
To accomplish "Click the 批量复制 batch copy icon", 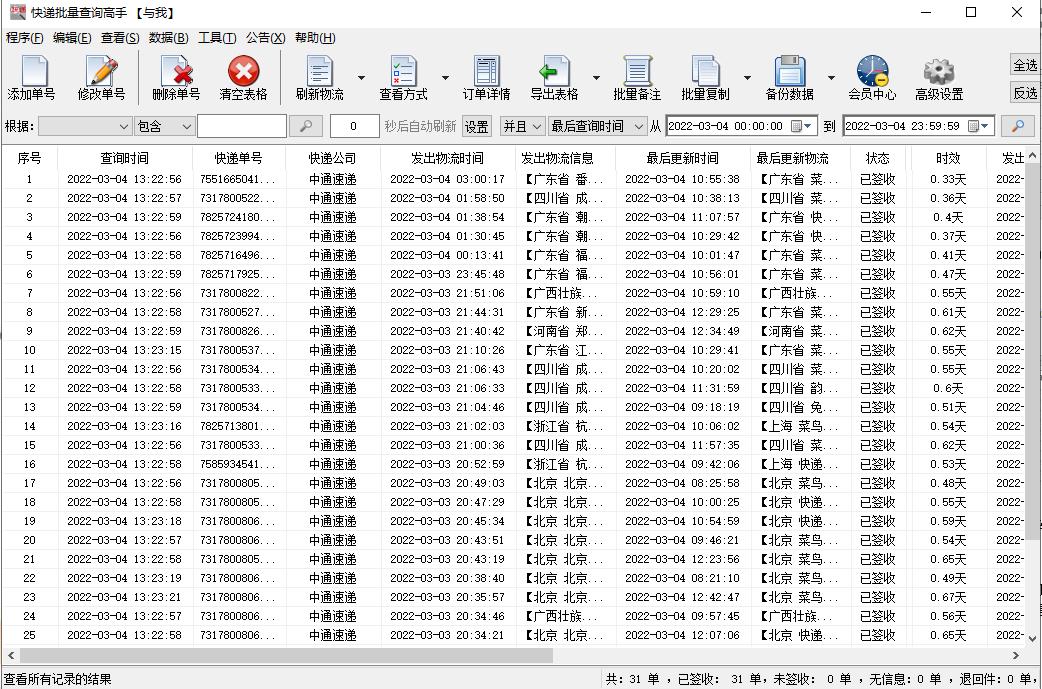I will (x=709, y=77).
